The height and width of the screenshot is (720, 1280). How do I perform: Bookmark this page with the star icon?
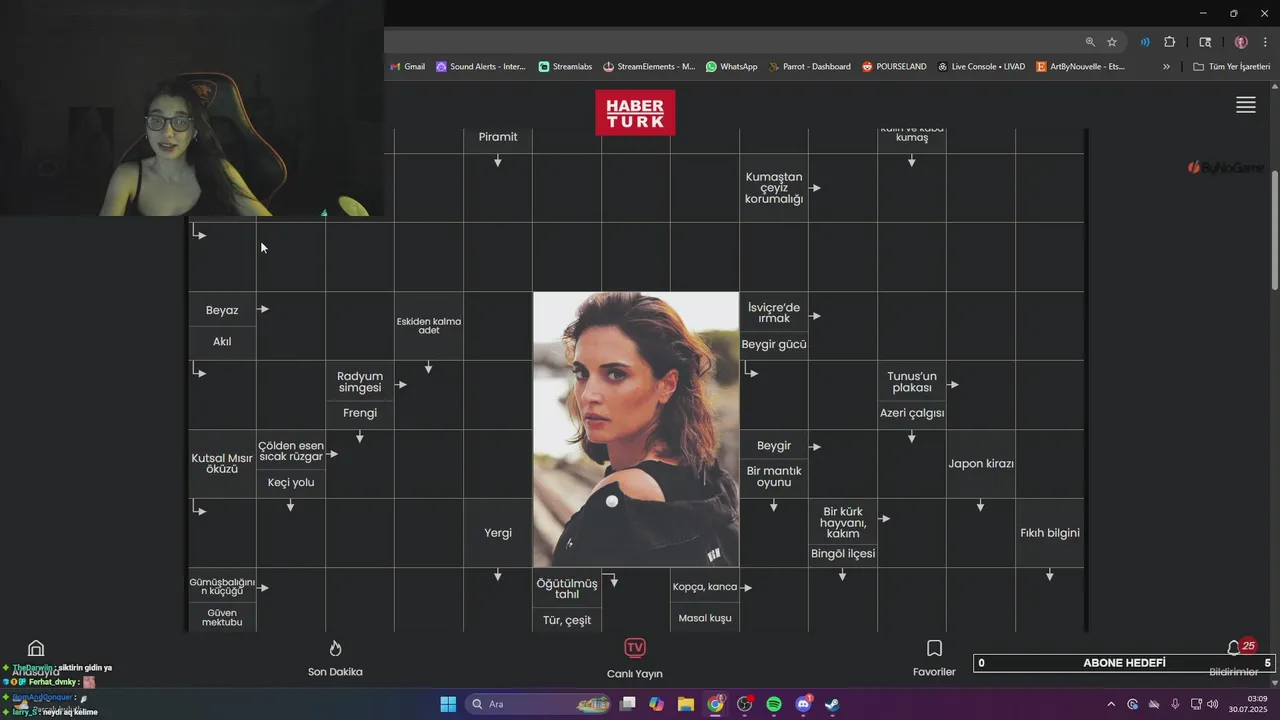point(1112,42)
